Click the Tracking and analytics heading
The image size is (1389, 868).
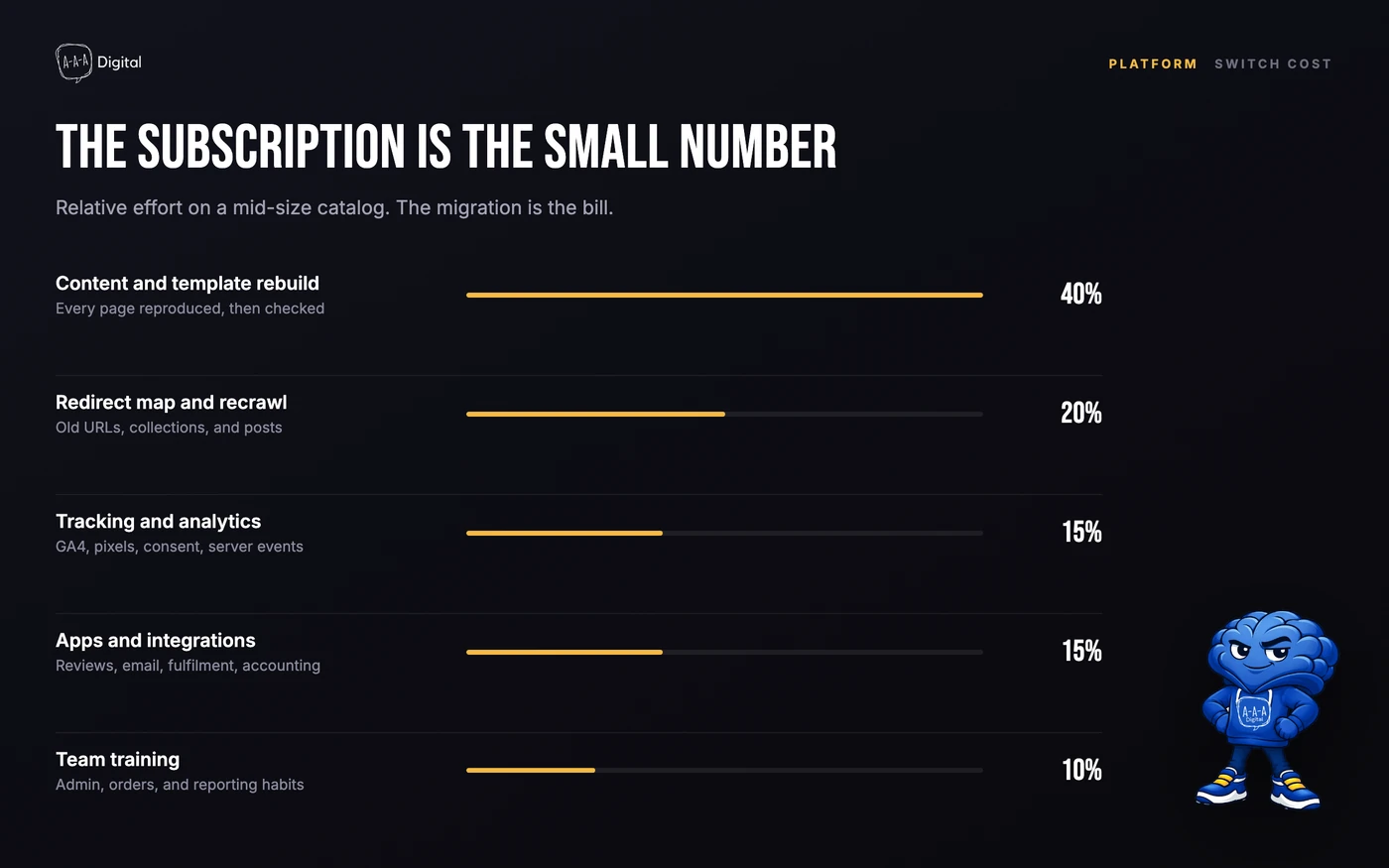click(159, 522)
